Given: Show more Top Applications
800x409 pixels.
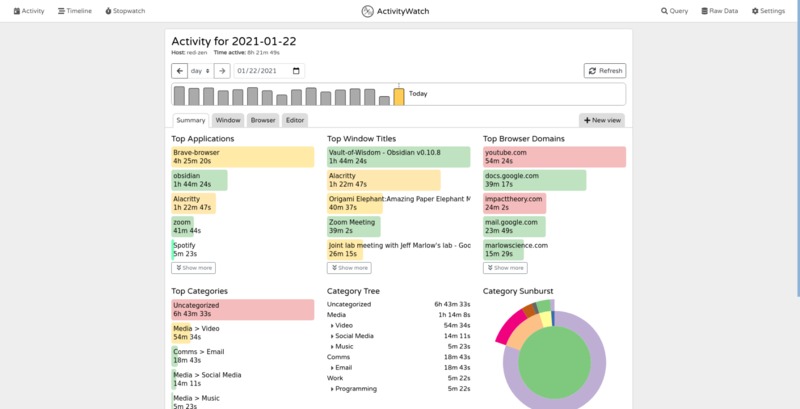Looking at the screenshot, I should coord(193,268).
